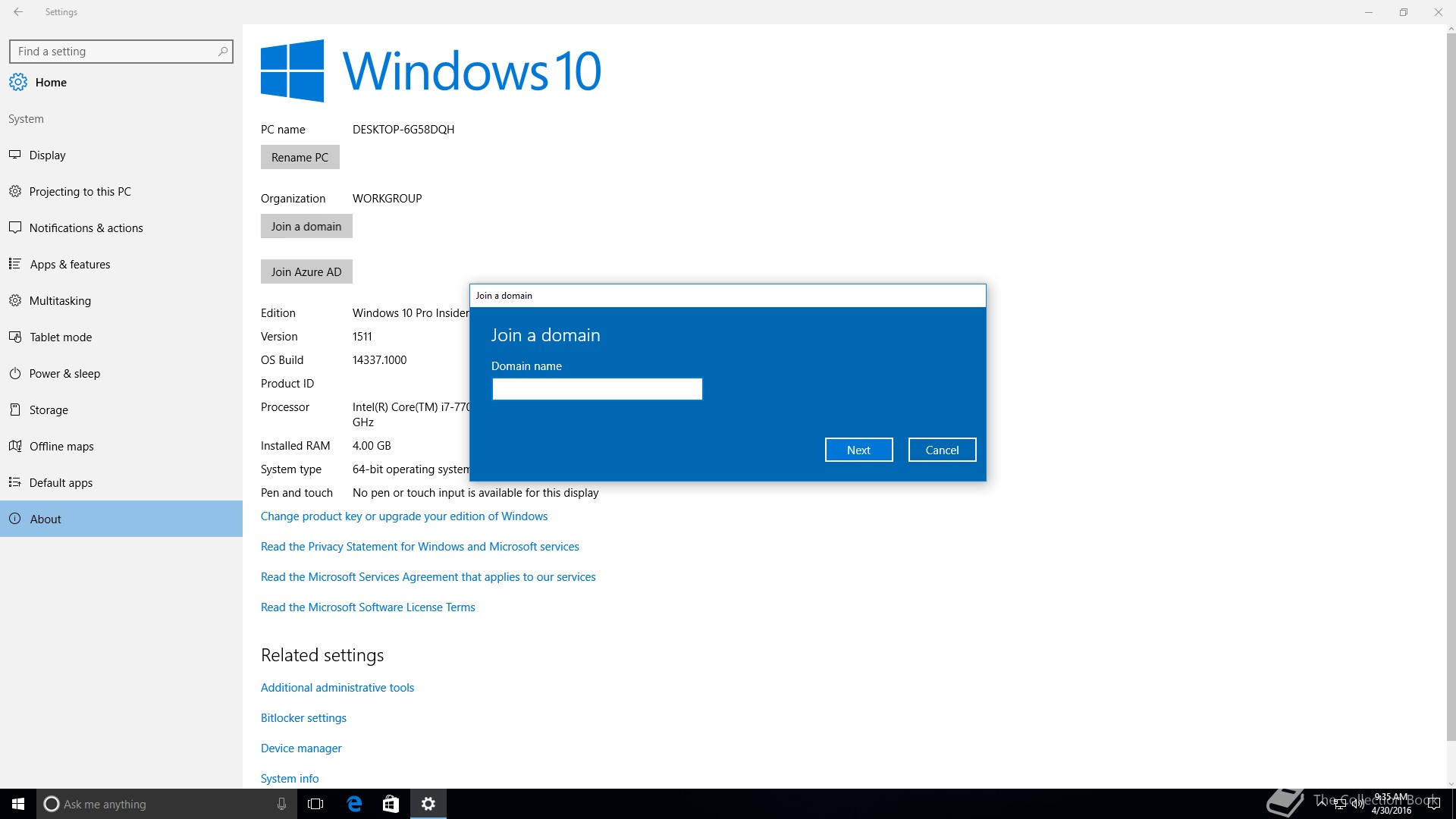Switch to Power & sleep settings
This screenshot has width=1456, height=819.
[121, 373]
